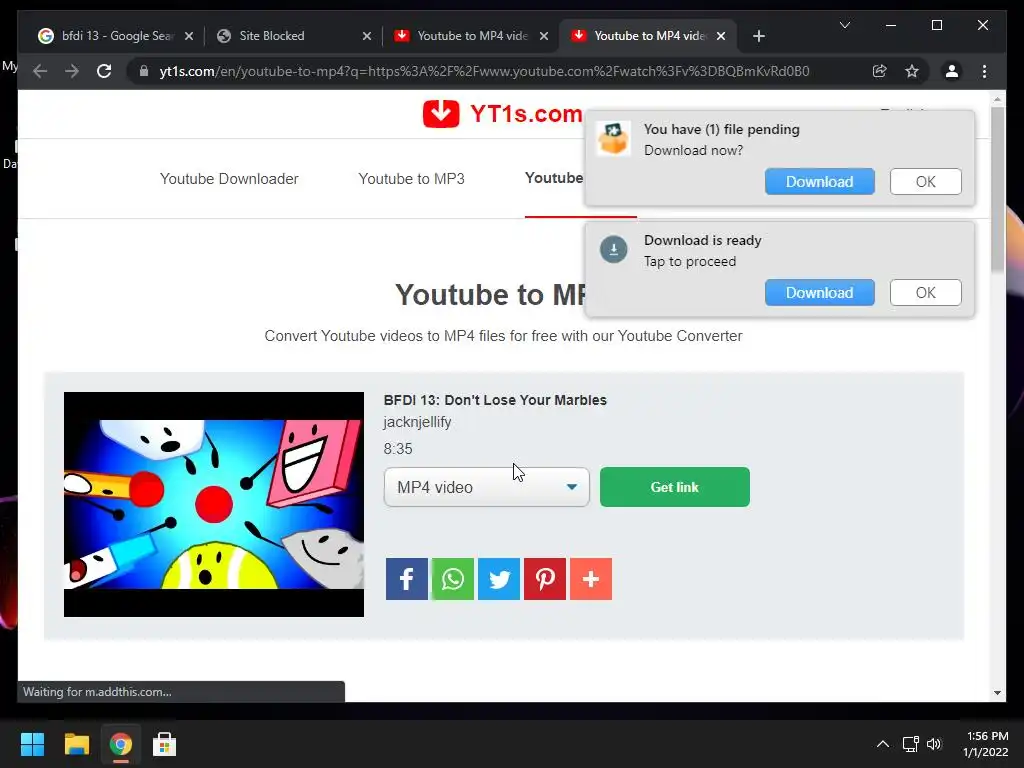The height and width of the screenshot is (768, 1024).
Task: Click the scrollbar up arrow
Action: 997,99
